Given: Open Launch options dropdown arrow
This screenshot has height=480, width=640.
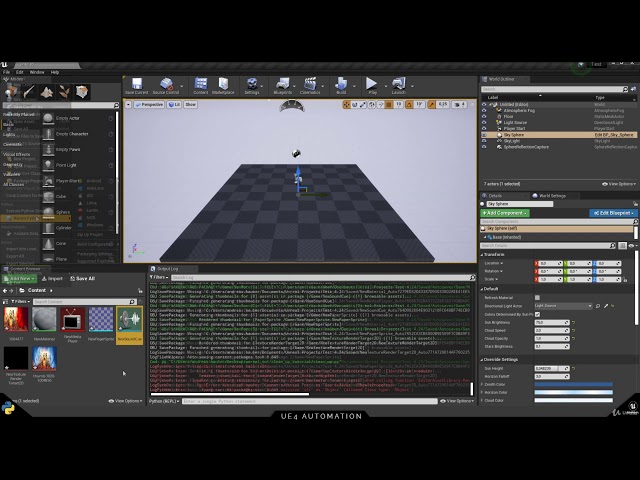Looking at the screenshot, I should click(412, 87).
